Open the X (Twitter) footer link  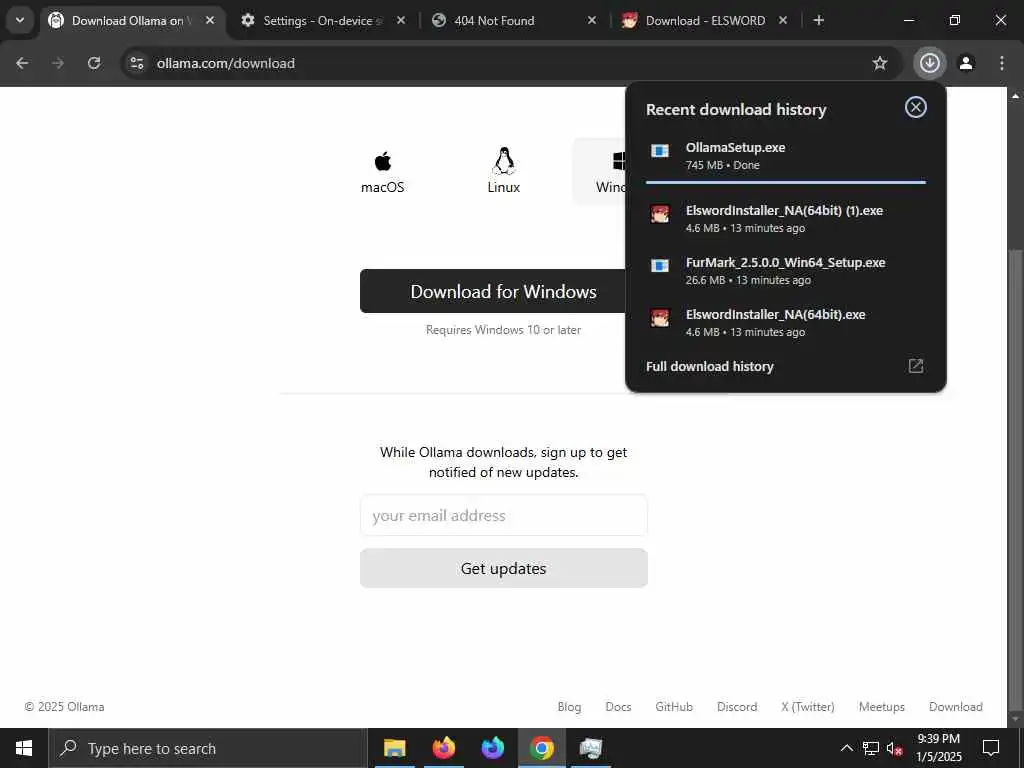coord(808,707)
